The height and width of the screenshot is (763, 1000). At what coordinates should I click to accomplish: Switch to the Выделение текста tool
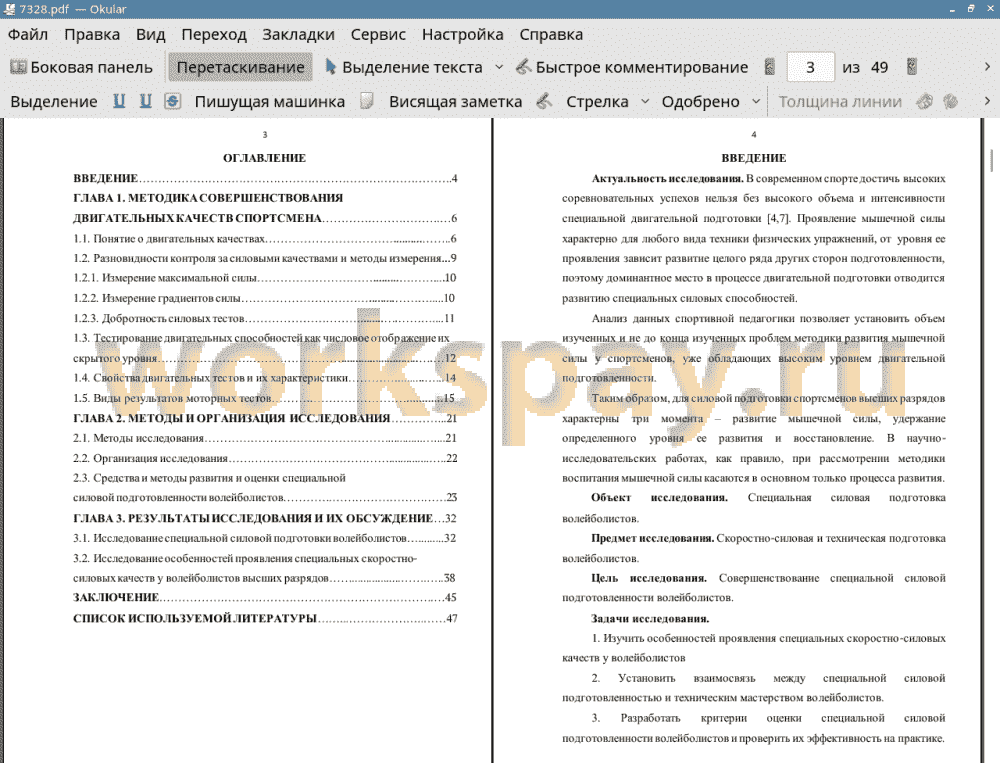click(x=404, y=67)
